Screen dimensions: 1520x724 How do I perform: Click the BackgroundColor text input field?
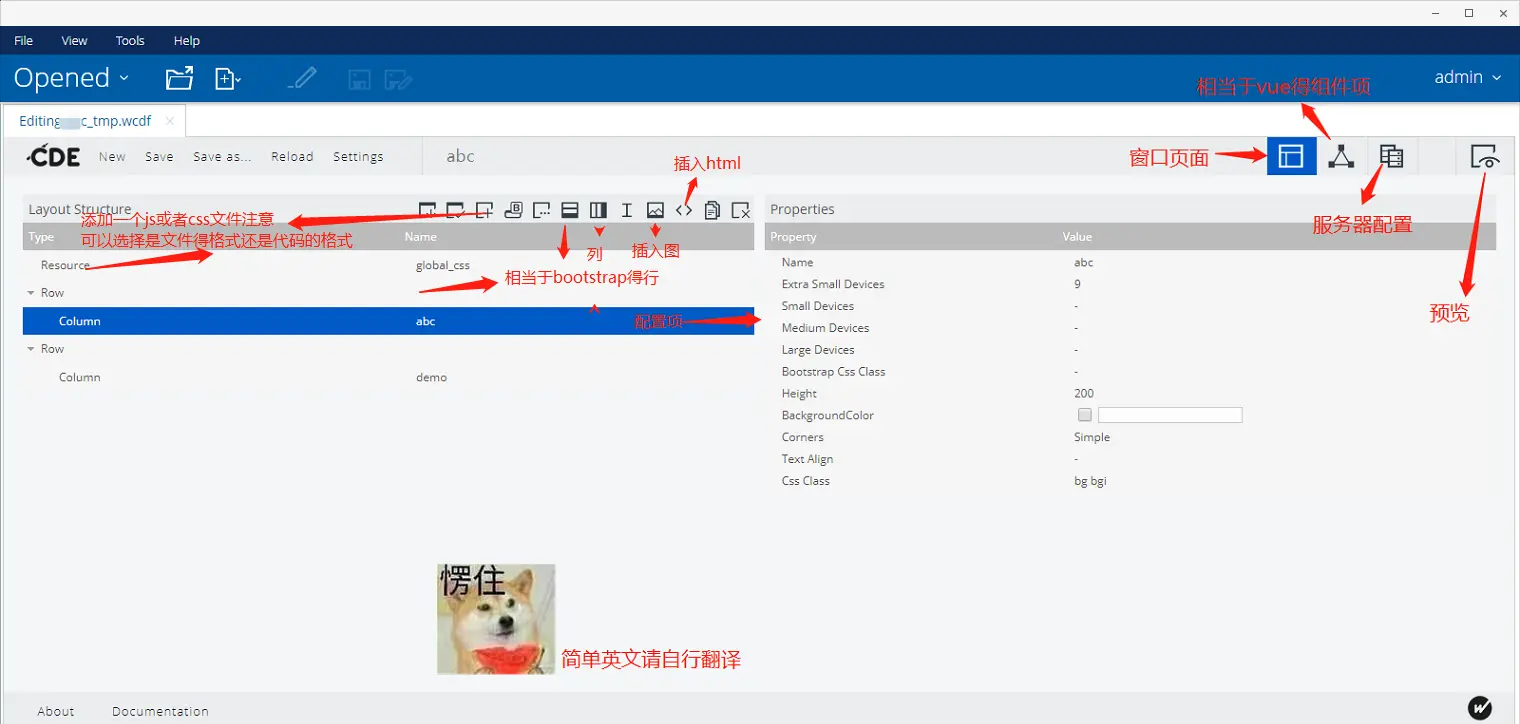point(1170,415)
